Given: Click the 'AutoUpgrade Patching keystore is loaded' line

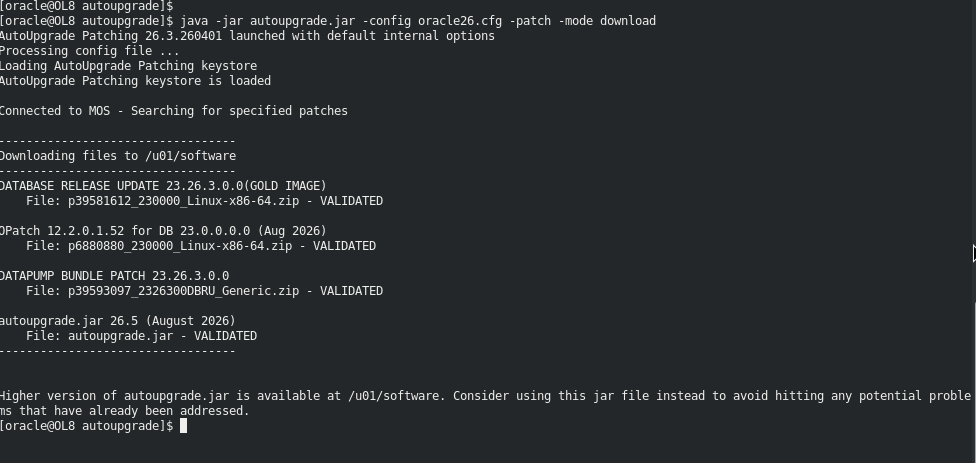Looking at the screenshot, I should pos(135,81).
